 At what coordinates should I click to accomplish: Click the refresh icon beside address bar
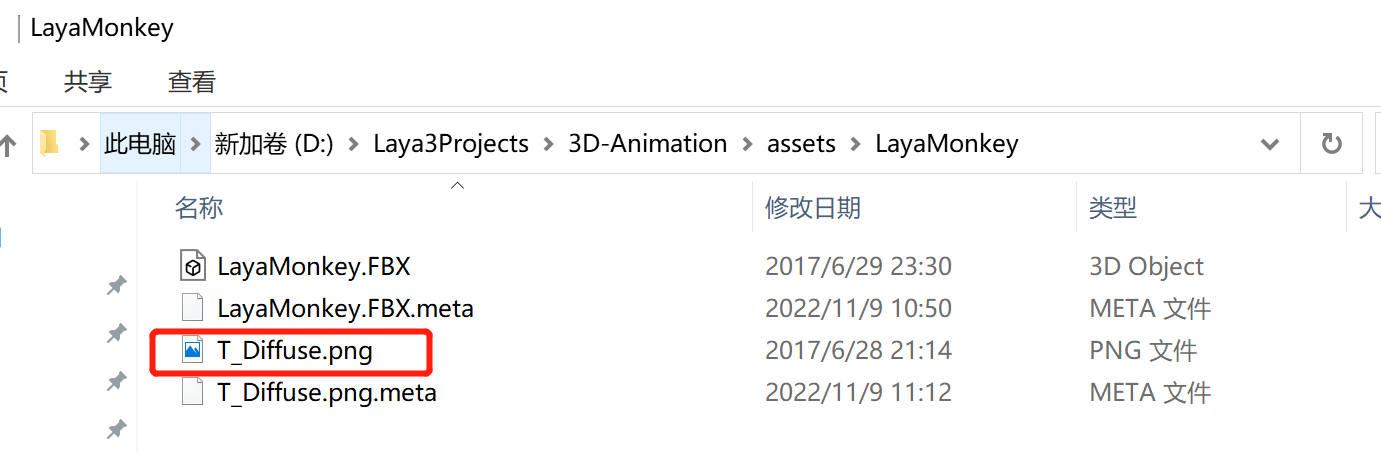[1331, 144]
